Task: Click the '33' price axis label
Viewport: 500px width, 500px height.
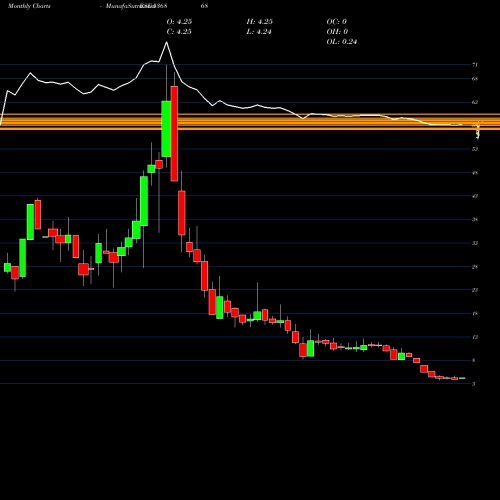Action: point(475,243)
